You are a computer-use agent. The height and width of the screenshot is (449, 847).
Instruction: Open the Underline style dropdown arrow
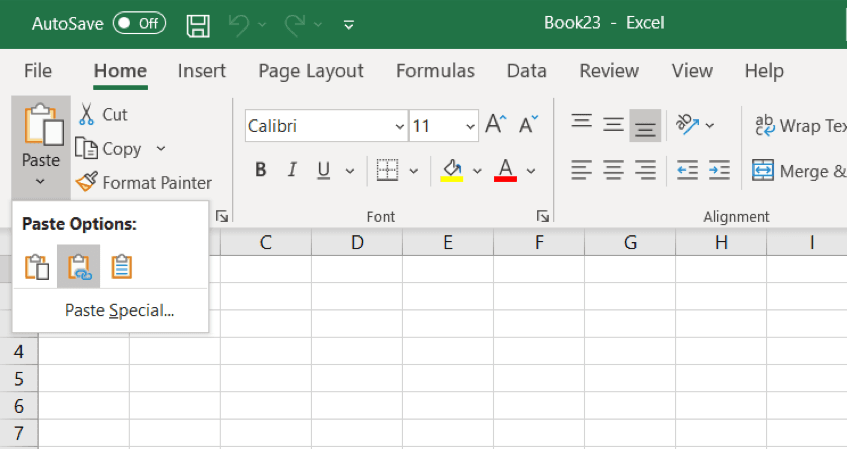[x=350, y=171]
